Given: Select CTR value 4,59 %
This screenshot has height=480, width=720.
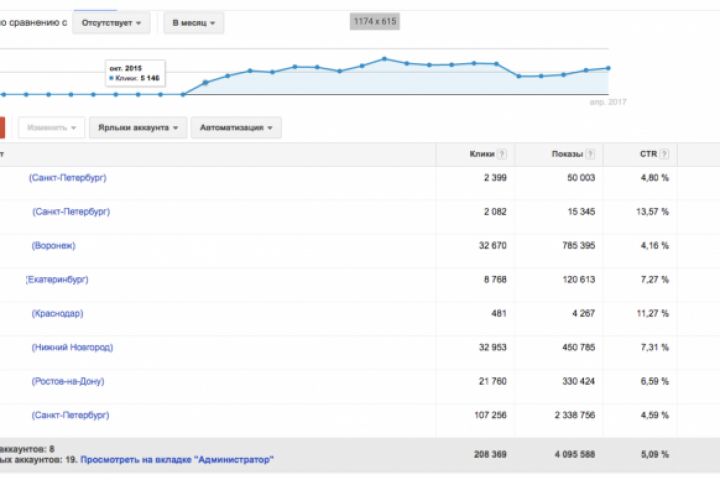Looking at the screenshot, I should click(x=655, y=415).
